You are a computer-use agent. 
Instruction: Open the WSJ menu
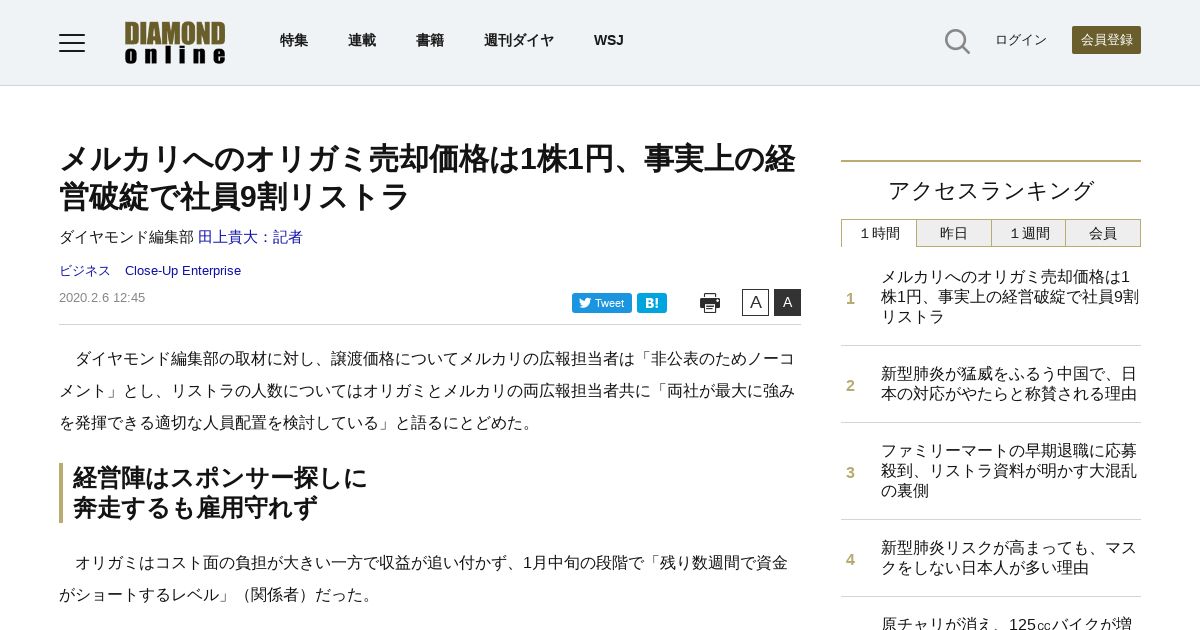(x=608, y=40)
